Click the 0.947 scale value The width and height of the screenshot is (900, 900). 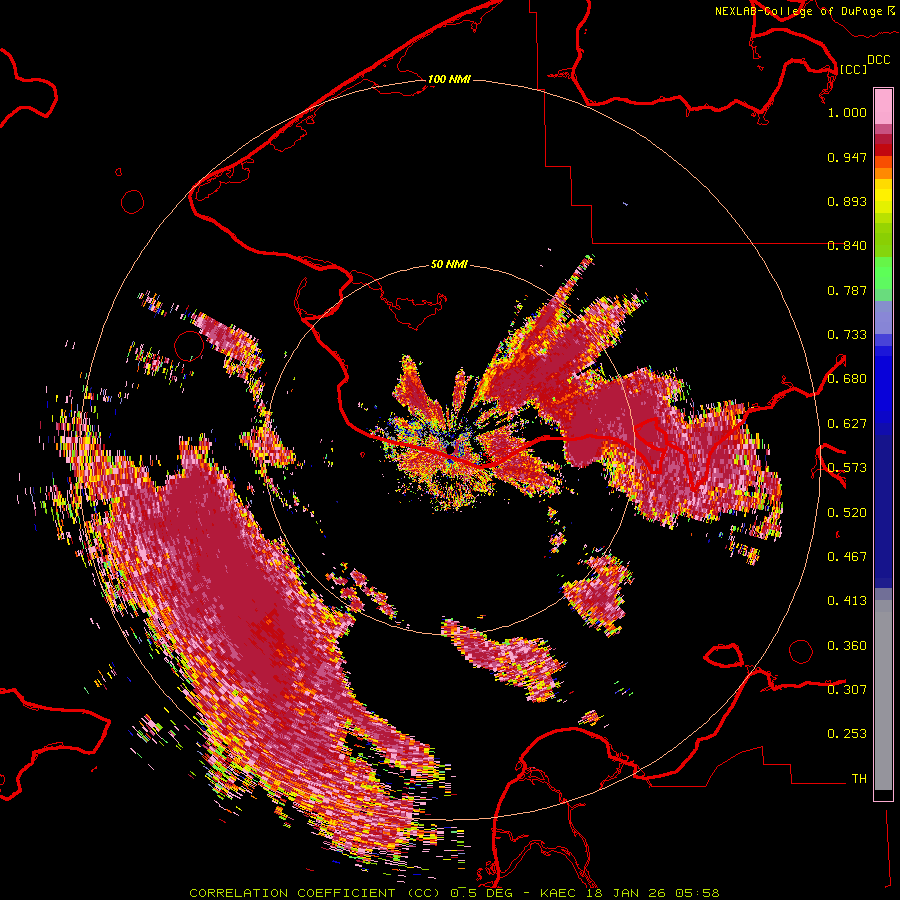(x=847, y=157)
